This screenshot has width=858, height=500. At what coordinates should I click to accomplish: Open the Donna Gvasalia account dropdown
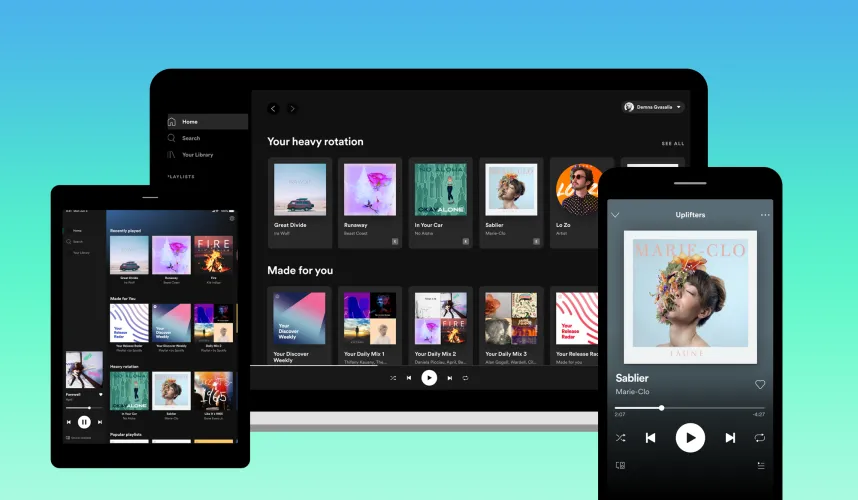tap(653, 107)
